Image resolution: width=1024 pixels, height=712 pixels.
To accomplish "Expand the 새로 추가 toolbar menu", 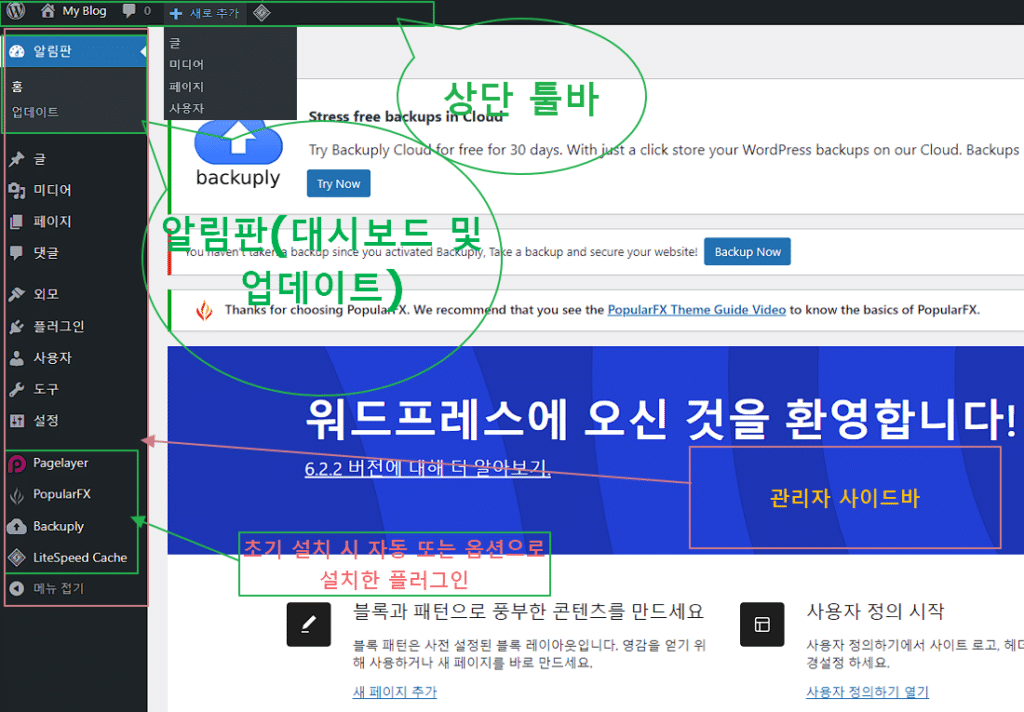I will 205,13.
